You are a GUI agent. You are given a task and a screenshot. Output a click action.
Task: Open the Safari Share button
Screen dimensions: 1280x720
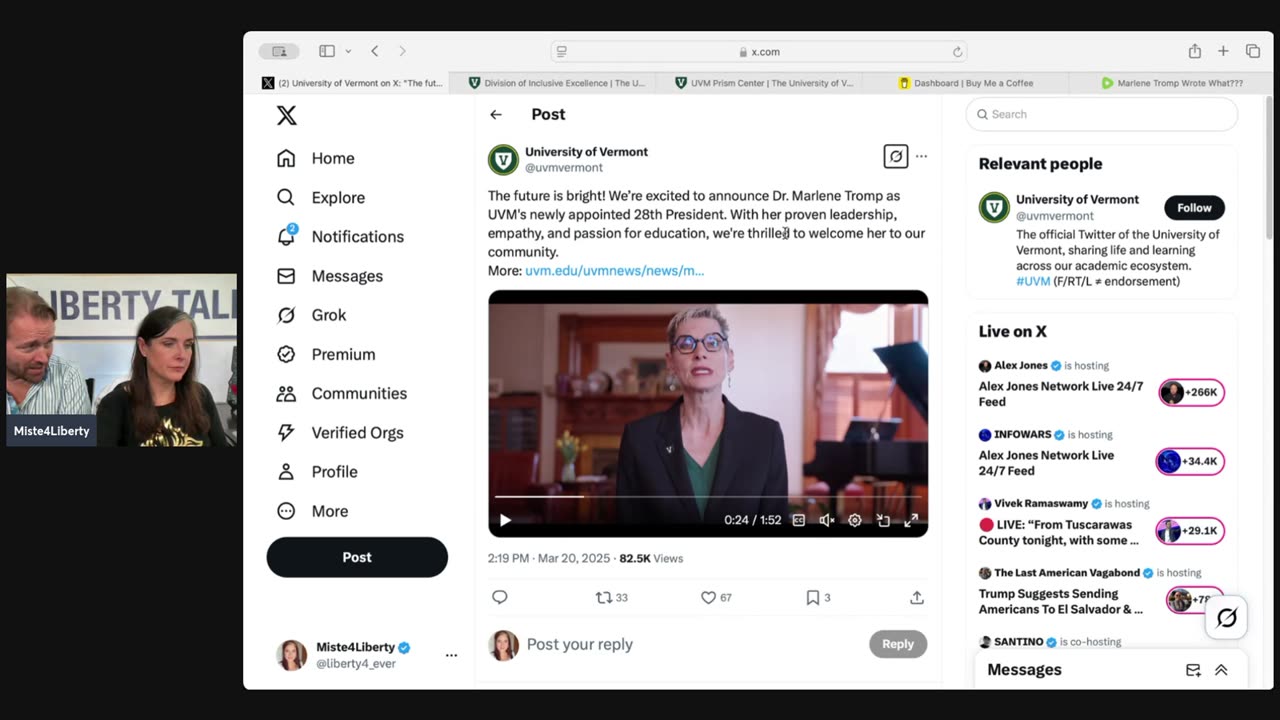[1195, 51]
